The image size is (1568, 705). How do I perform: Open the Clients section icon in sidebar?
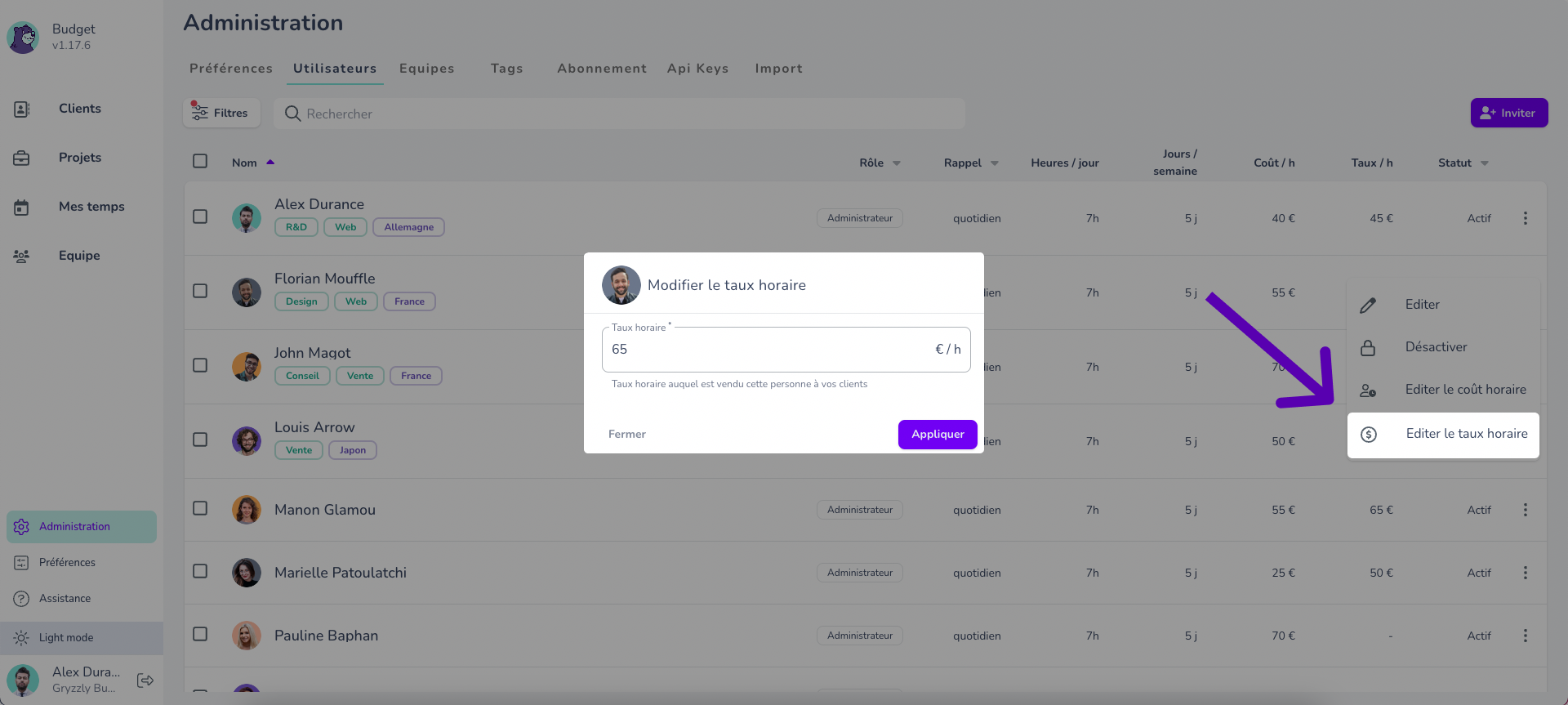click(x=22, y=109)
